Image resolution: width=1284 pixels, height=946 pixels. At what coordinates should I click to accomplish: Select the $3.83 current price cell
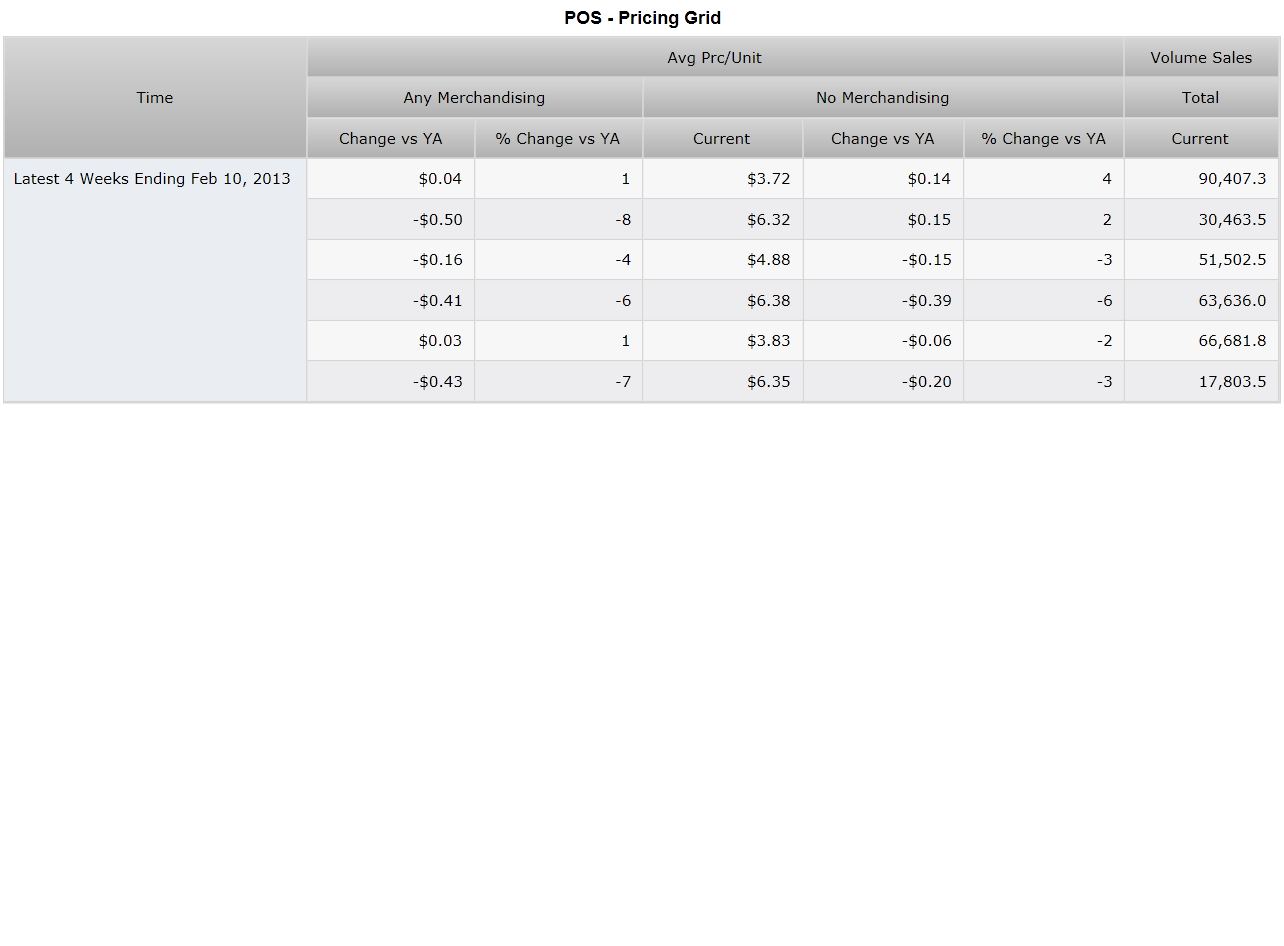pyautogui.click(x=723, y=341)
